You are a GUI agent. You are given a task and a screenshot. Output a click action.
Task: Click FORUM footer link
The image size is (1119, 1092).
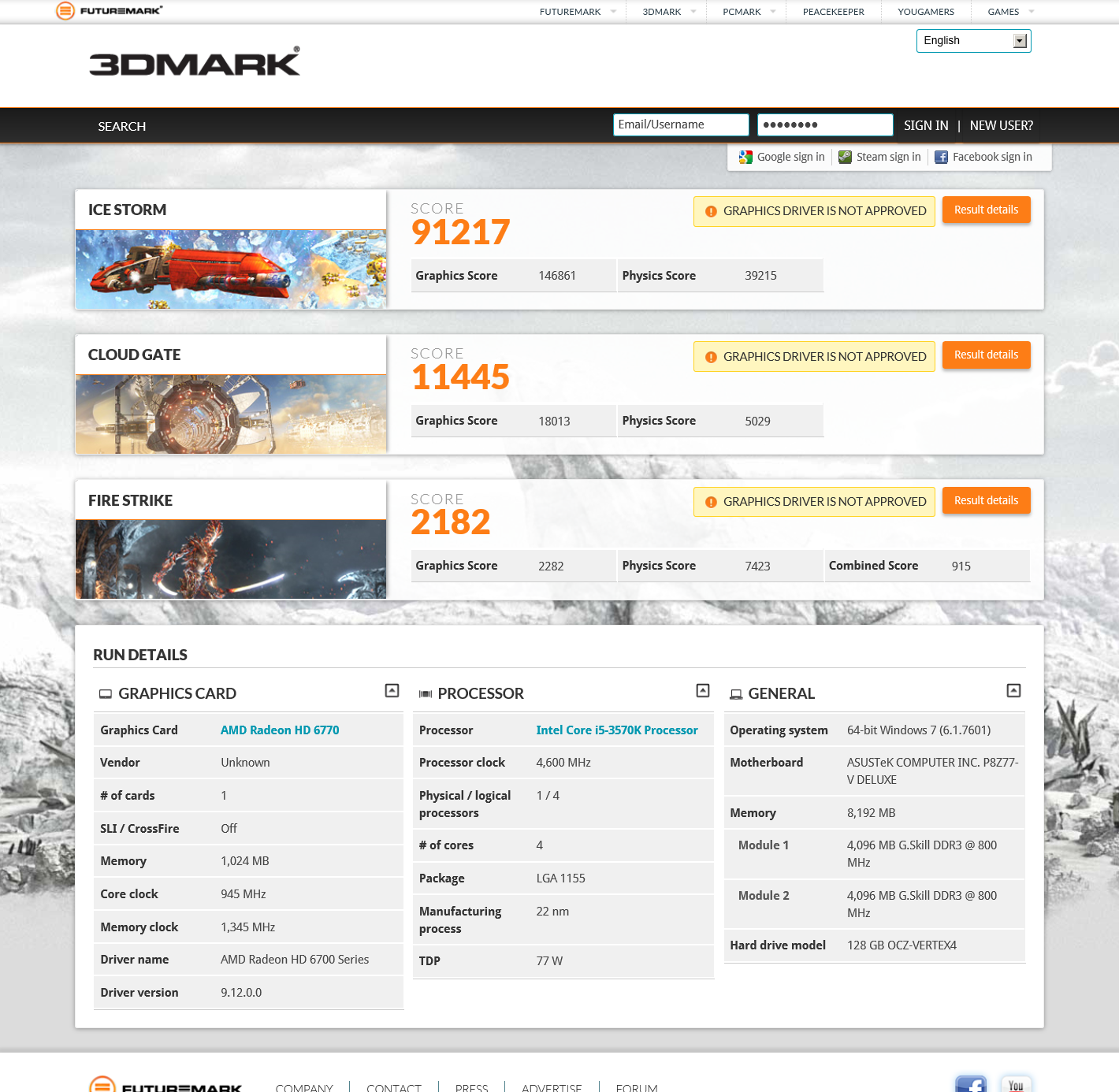(x=637, y=1087)
